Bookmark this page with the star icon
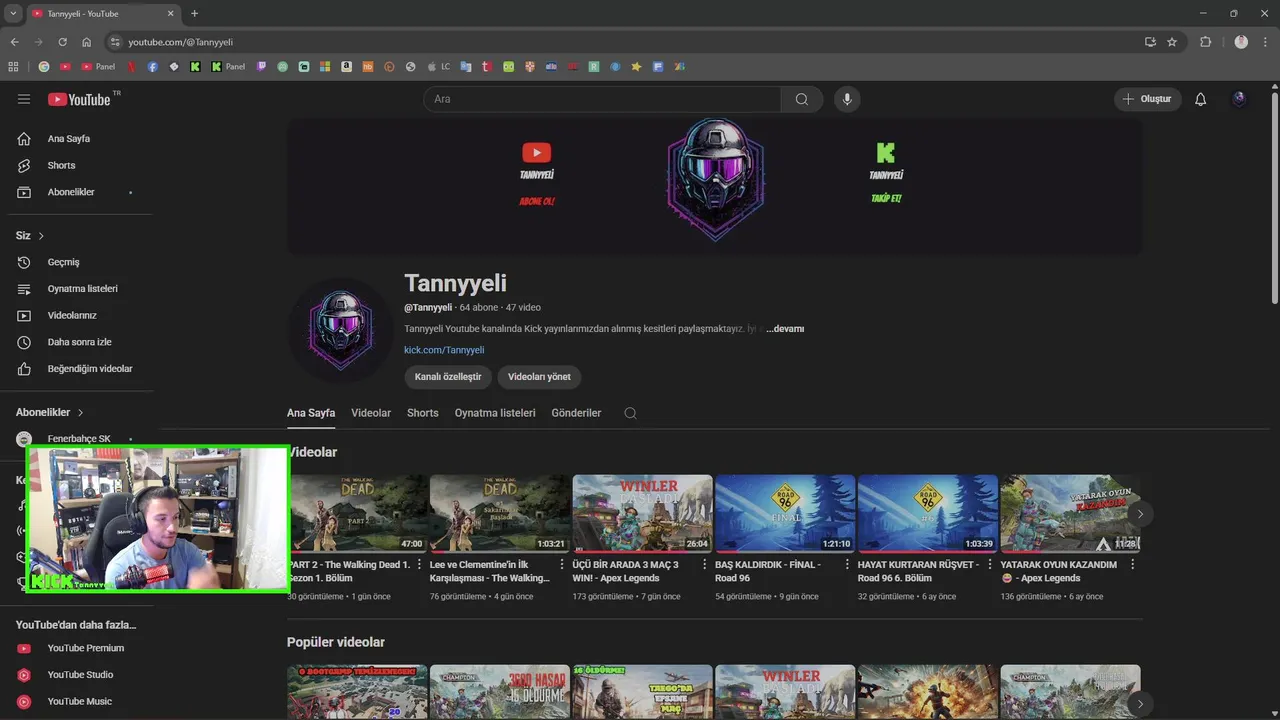The image size is (1280, 720). click(x=1172, y=42)
